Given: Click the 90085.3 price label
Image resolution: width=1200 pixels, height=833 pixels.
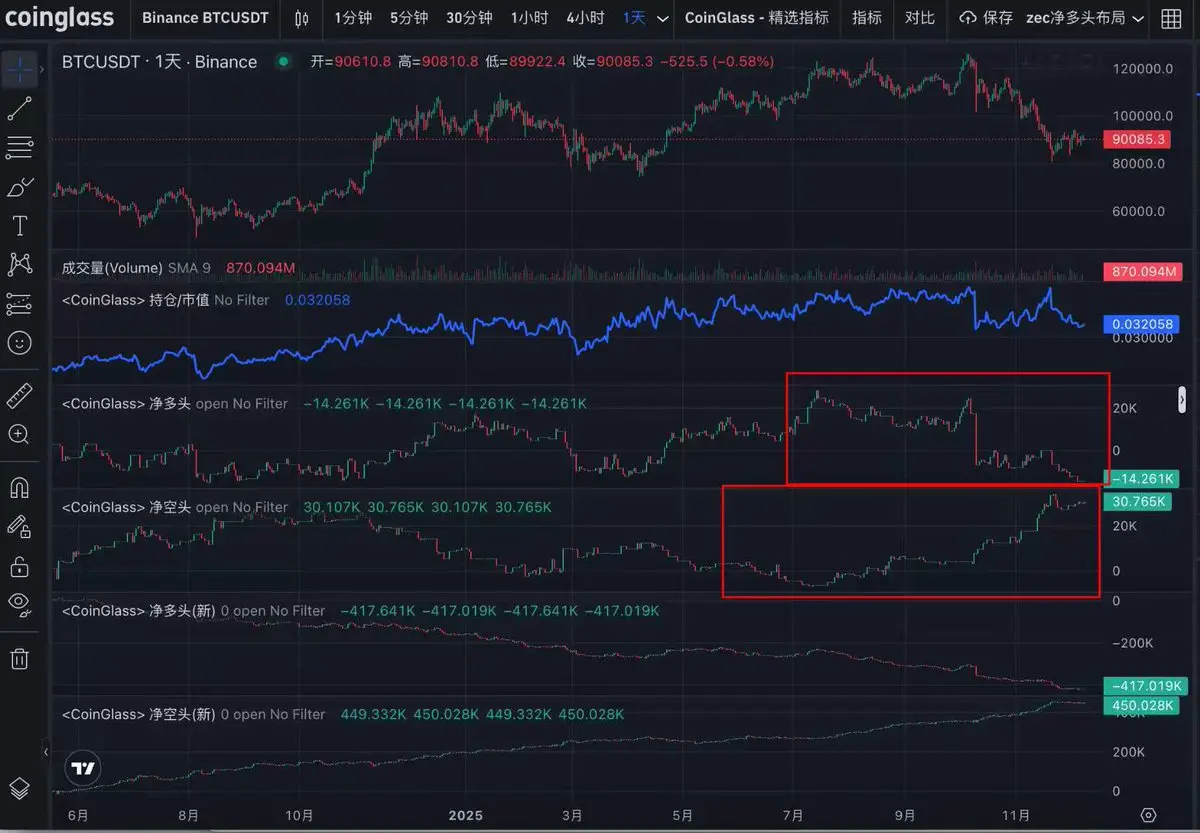Looking at the screenshot, I should tap(1138, 140).
